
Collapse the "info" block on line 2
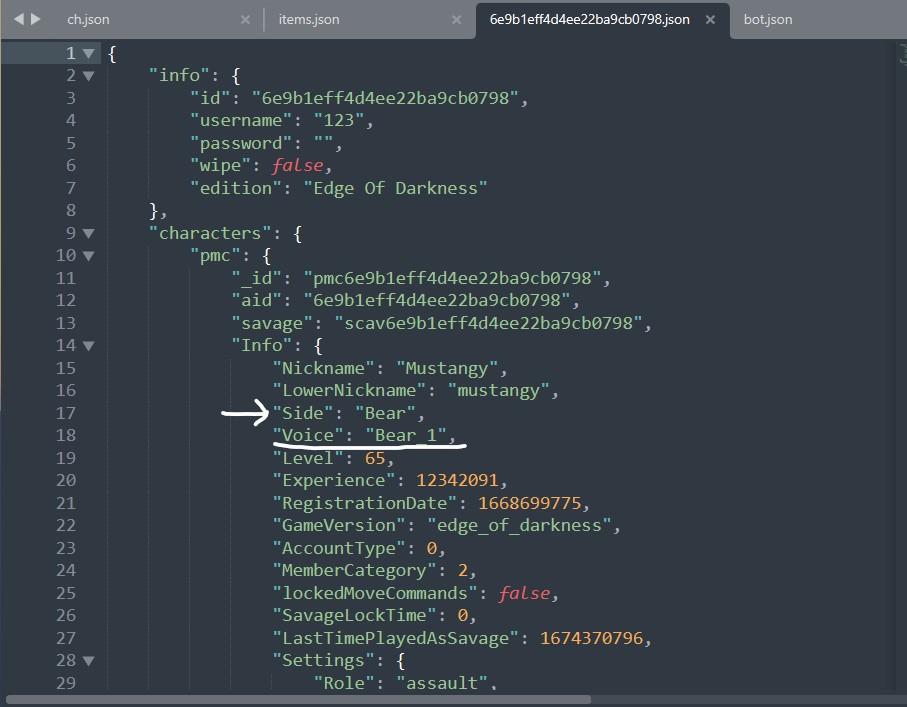click(89, 76)
